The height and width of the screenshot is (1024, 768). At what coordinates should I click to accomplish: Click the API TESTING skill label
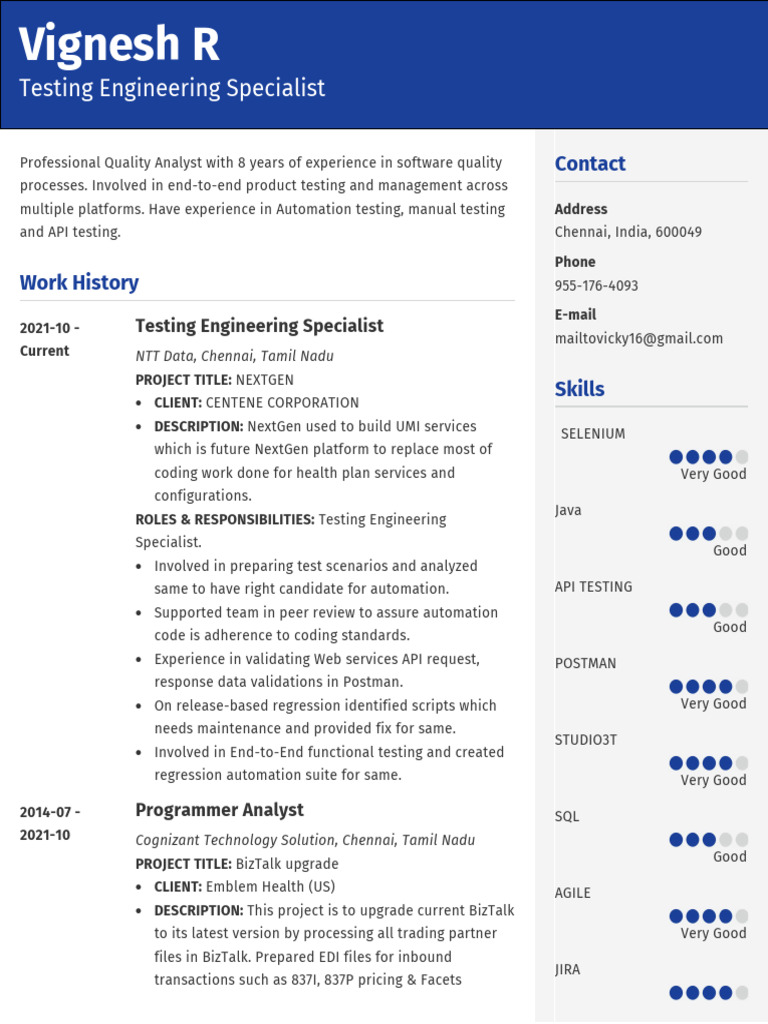(x=593, y=587)
